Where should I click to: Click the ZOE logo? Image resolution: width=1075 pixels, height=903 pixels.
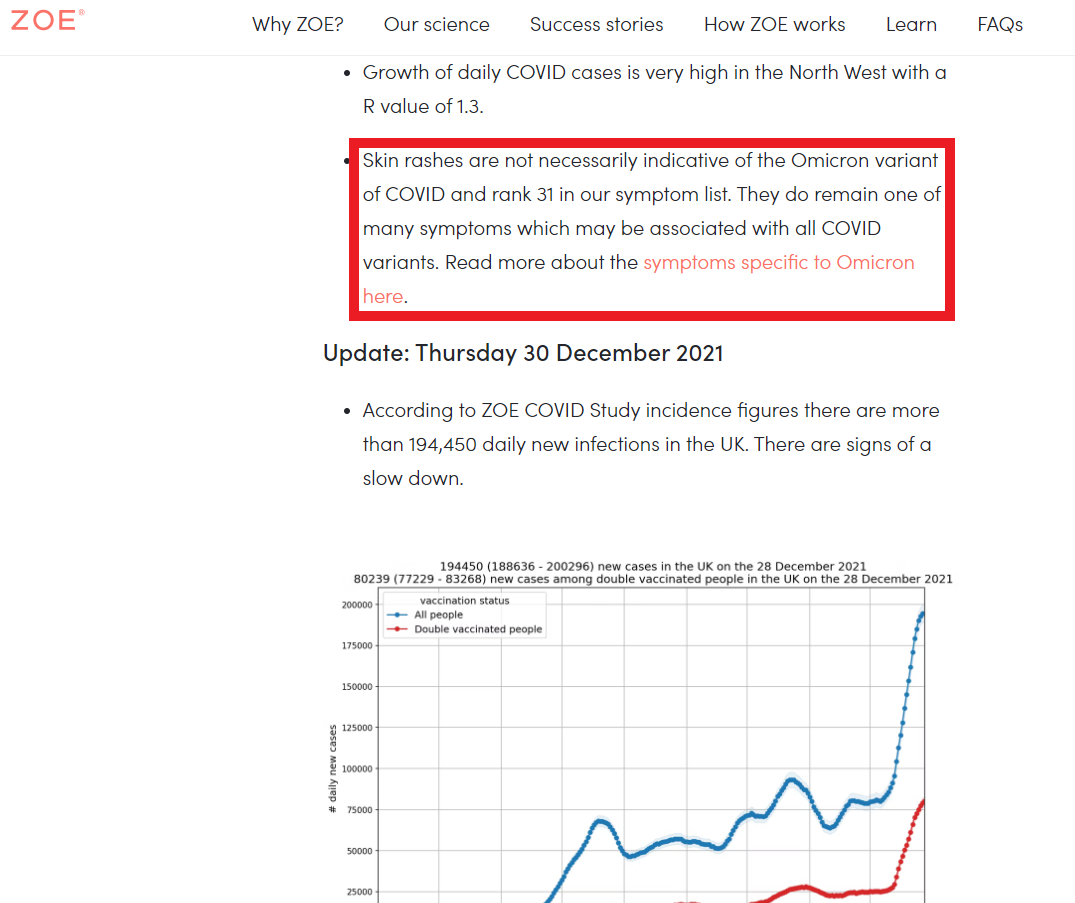point(47,20)
